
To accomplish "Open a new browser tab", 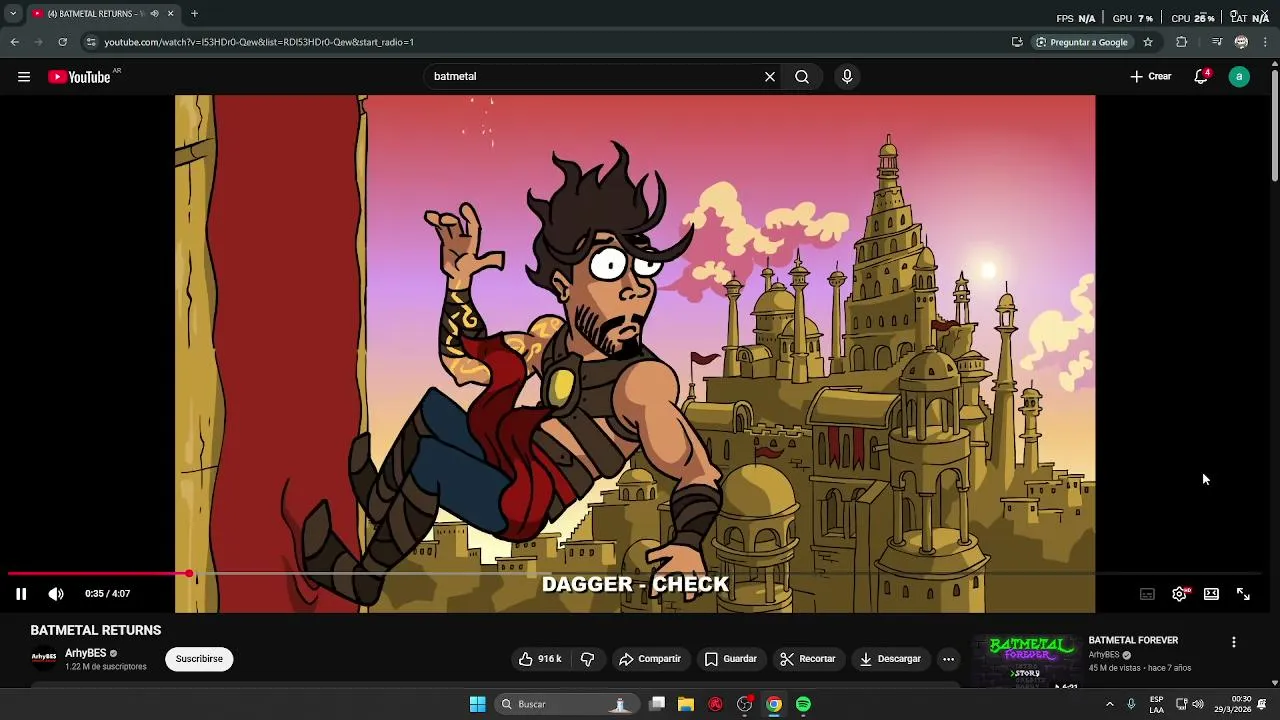I will pos(194,14).
